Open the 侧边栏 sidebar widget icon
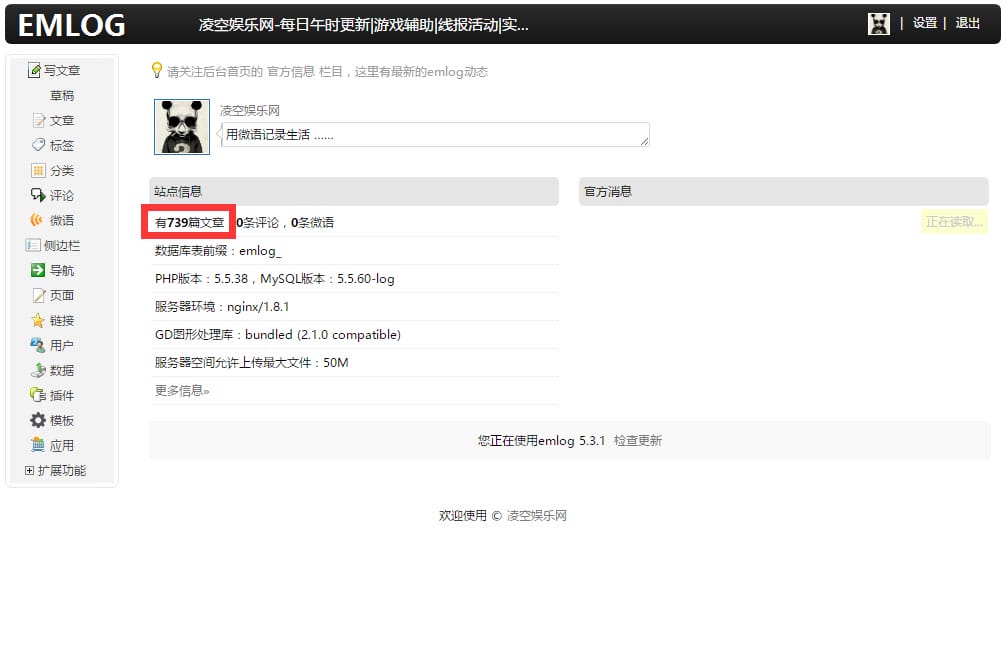Screen dimensions: 1006x647 click(35, 245)
